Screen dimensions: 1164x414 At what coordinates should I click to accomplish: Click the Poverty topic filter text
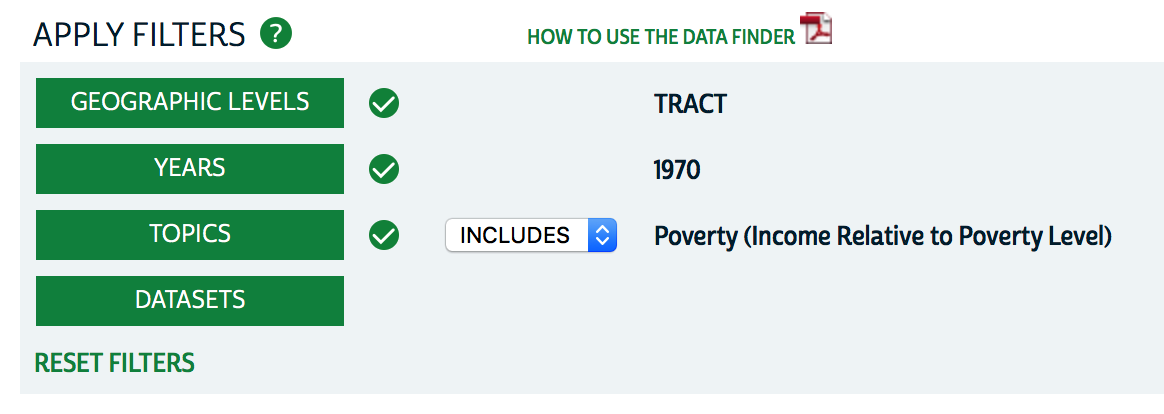point(883,236)
